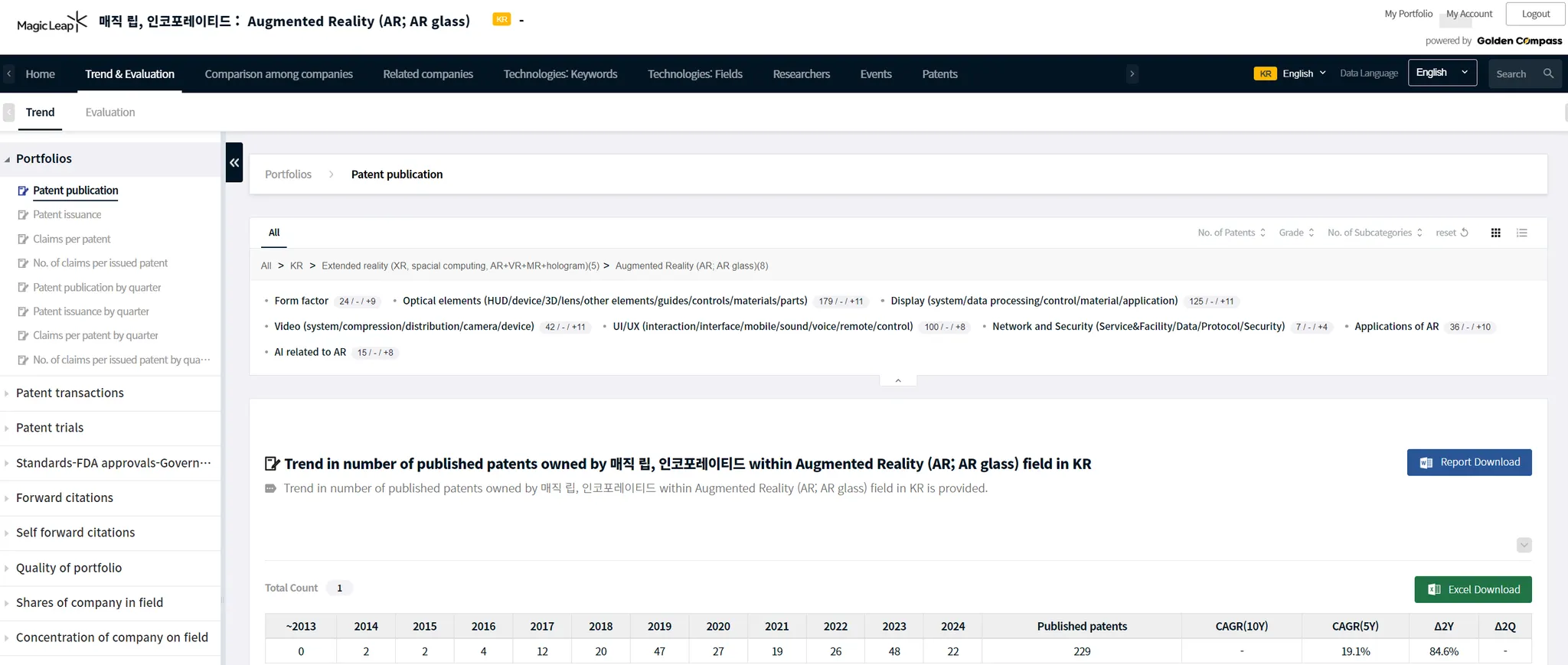Open Patent issuance in sidebar
Image resolution: width=1568 pixels, height=665 pixels.
[67, 215]
